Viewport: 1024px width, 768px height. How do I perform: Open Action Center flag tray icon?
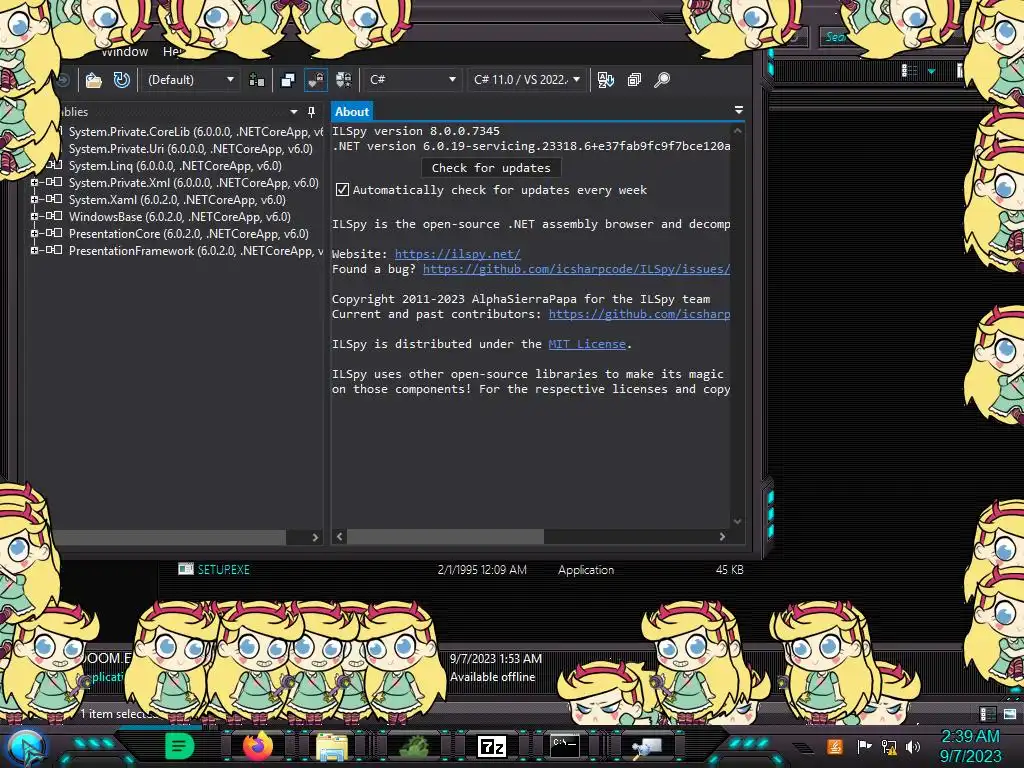pyautogui.click(x=863, y=746)
